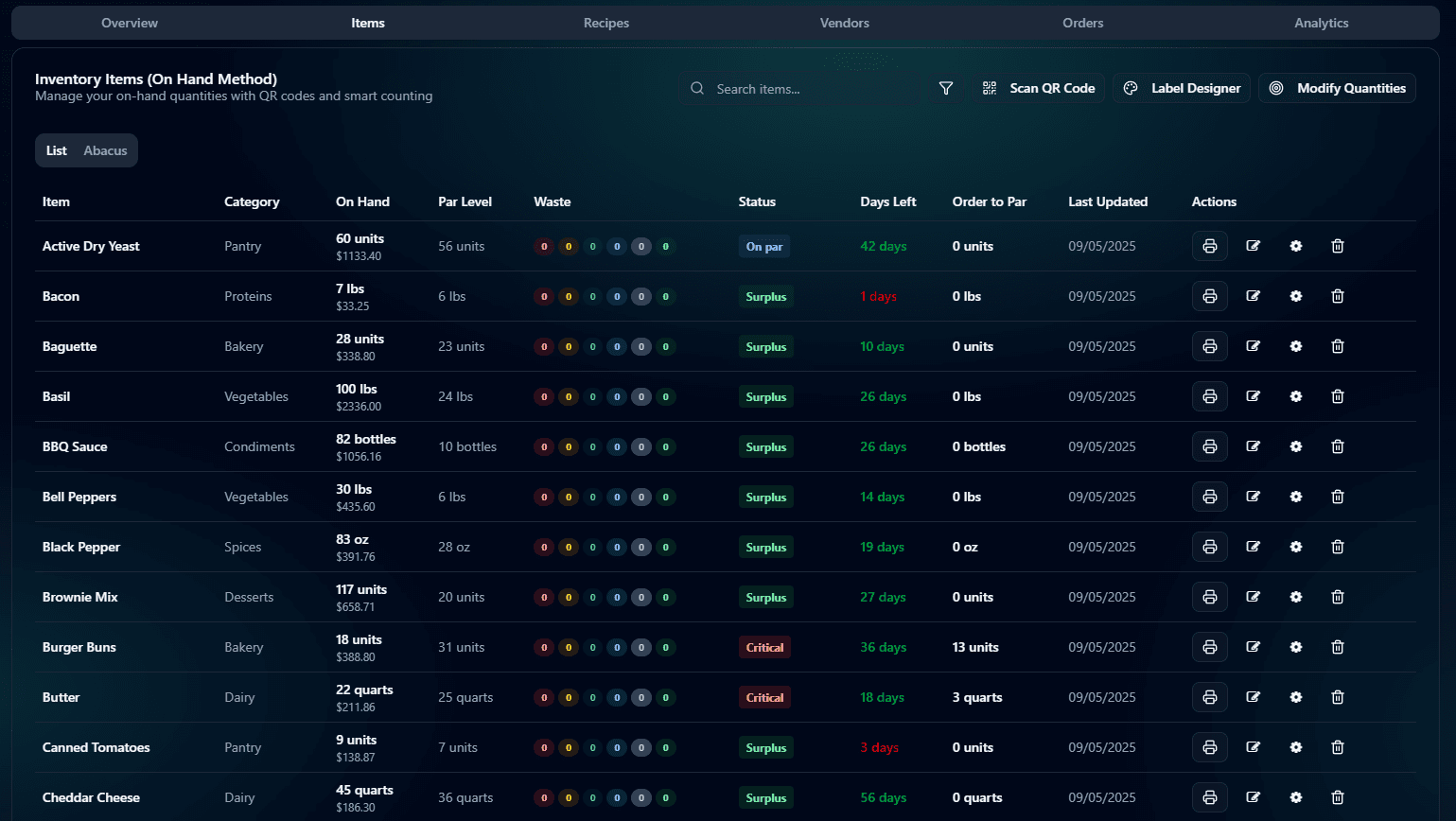Click edit icon for Butter
This screenshot has width=1456, height=821.
pyautogui.click(x=1253, y=697)
